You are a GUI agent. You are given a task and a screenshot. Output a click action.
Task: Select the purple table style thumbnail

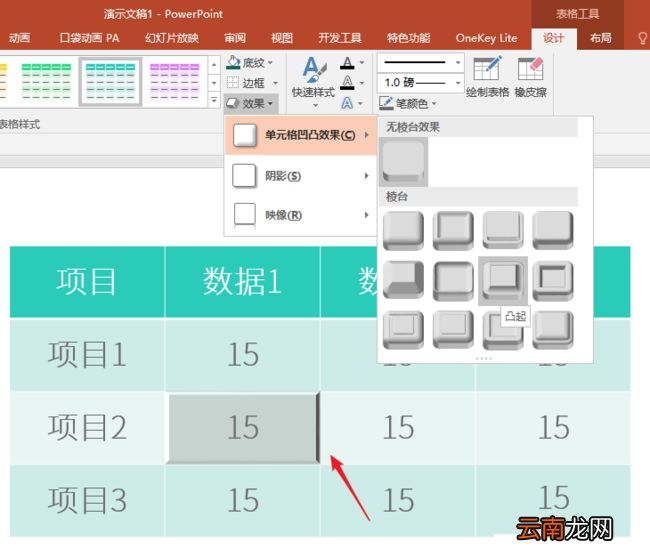click(x=175, y=82)
